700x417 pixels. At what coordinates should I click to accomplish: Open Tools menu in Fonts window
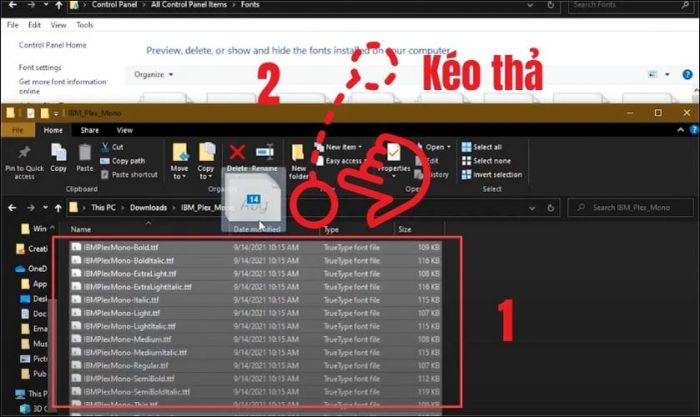click(85, 25)
